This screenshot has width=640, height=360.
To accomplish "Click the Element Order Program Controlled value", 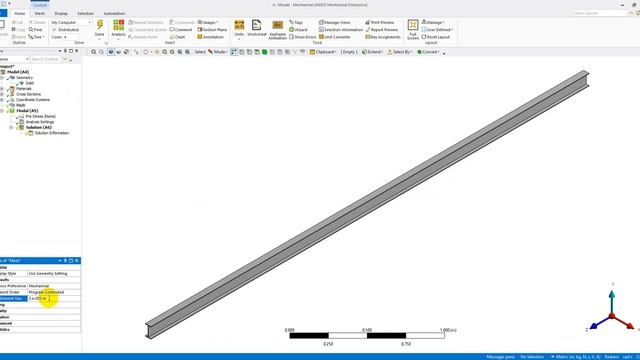I will pyautogui.click(x=54, y=292).
